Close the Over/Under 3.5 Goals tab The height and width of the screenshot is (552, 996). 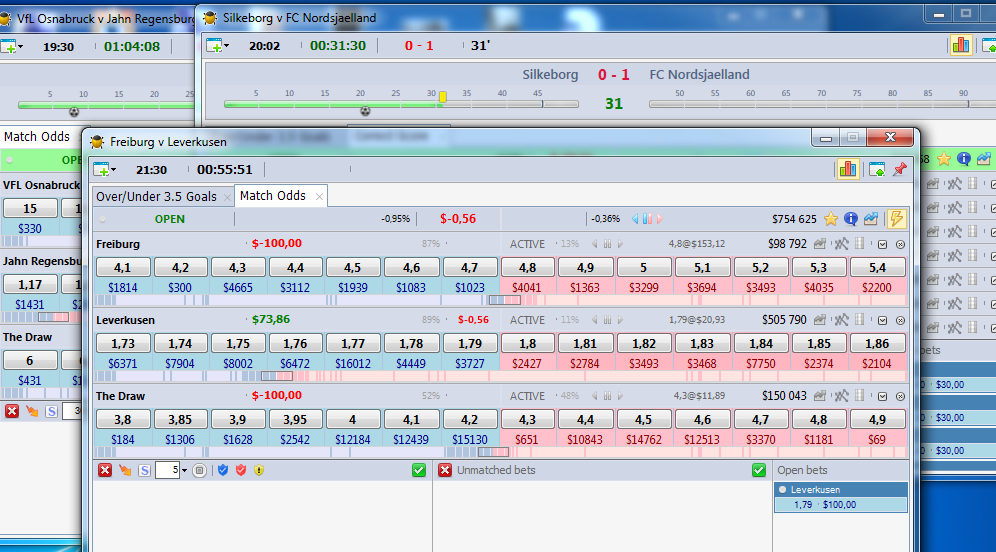point(227,198)
